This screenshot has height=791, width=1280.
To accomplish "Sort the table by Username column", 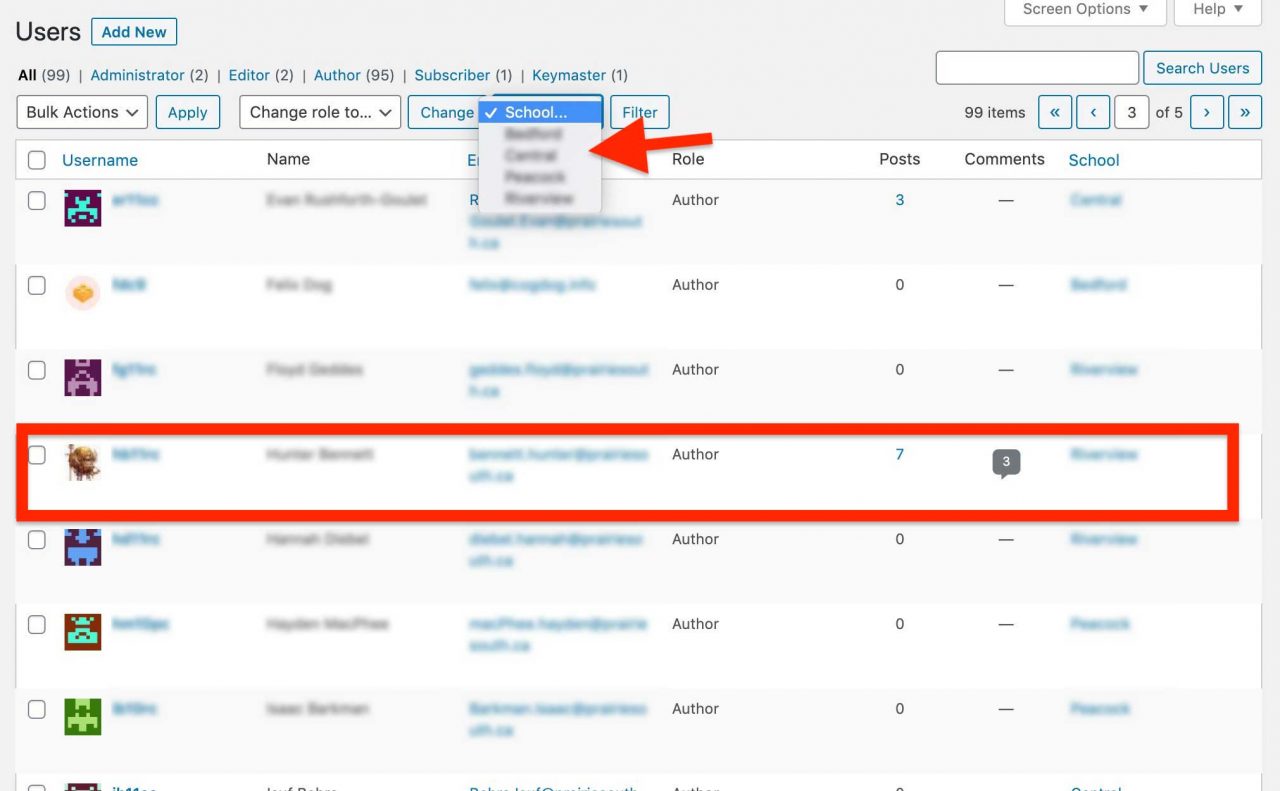I will (x=100, y=160).
